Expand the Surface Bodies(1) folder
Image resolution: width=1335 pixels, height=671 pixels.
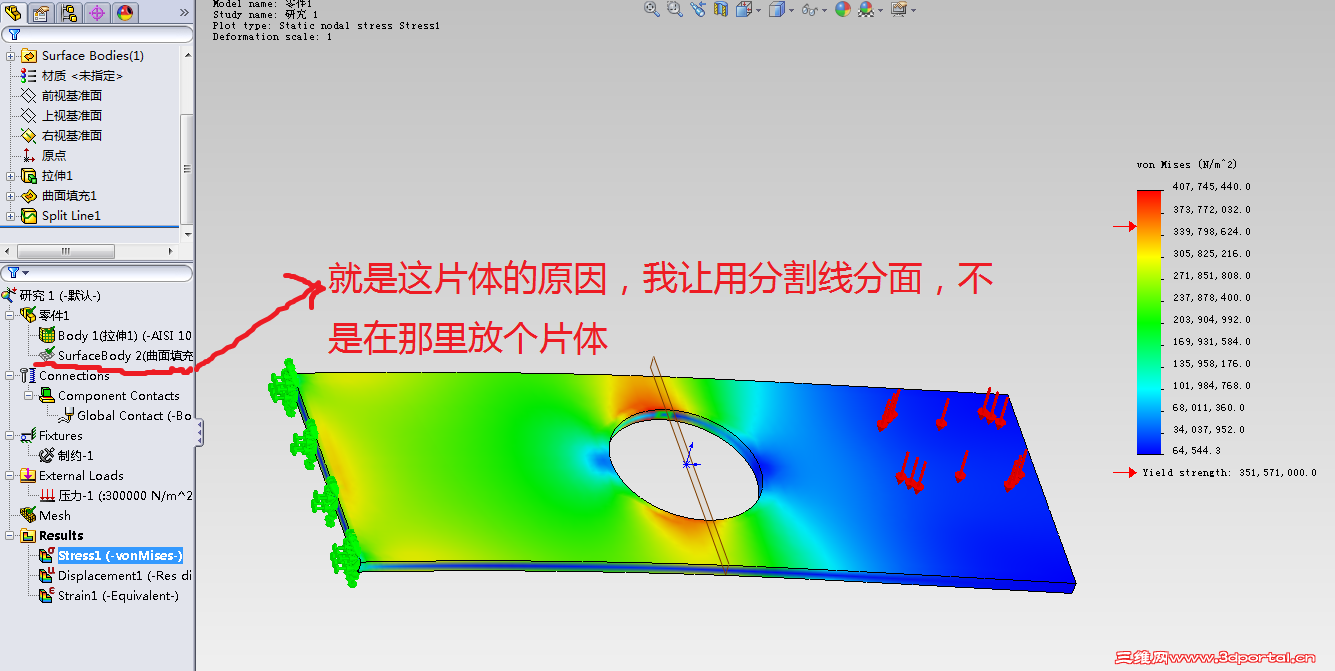pyautogui.click(x=11, y=56)
